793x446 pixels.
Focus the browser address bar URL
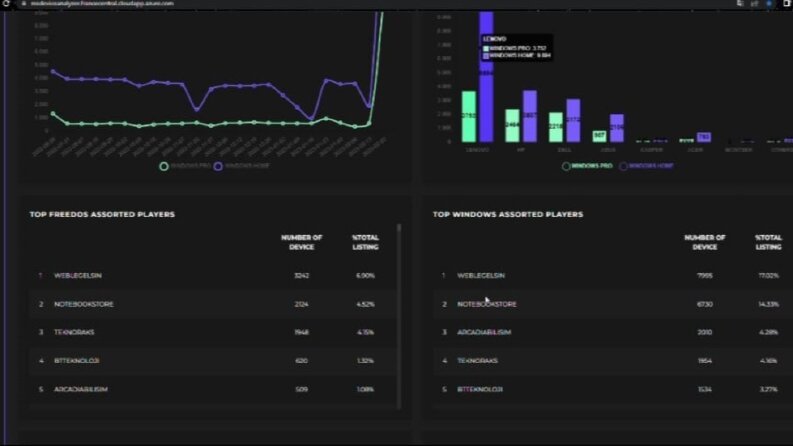[x=102, y=4]
